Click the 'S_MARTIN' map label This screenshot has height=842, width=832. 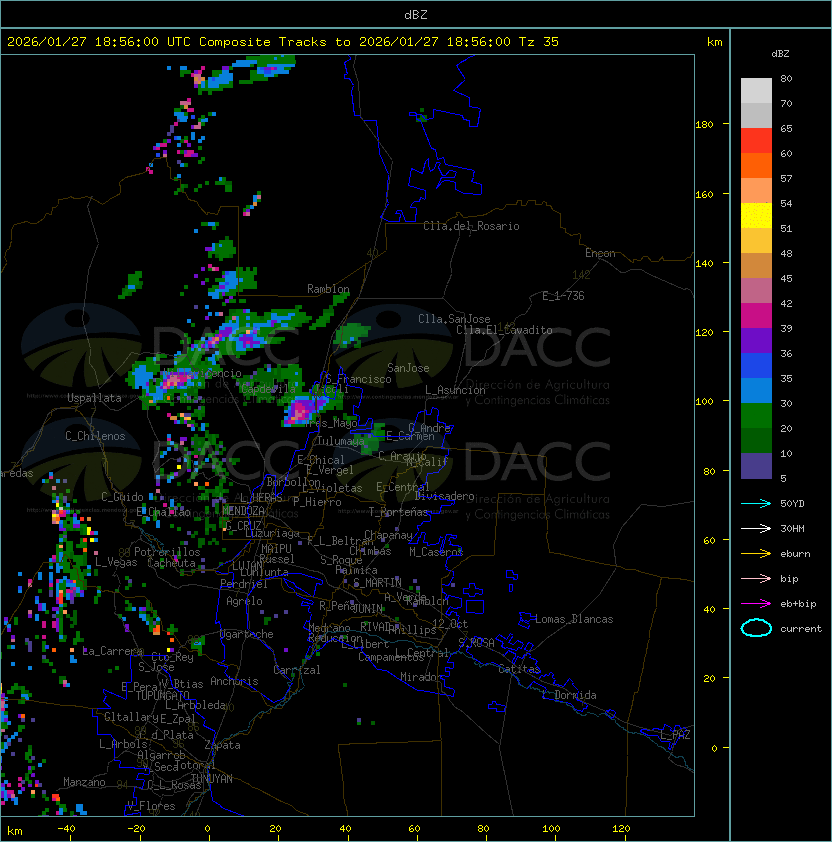tap(378, 582)
